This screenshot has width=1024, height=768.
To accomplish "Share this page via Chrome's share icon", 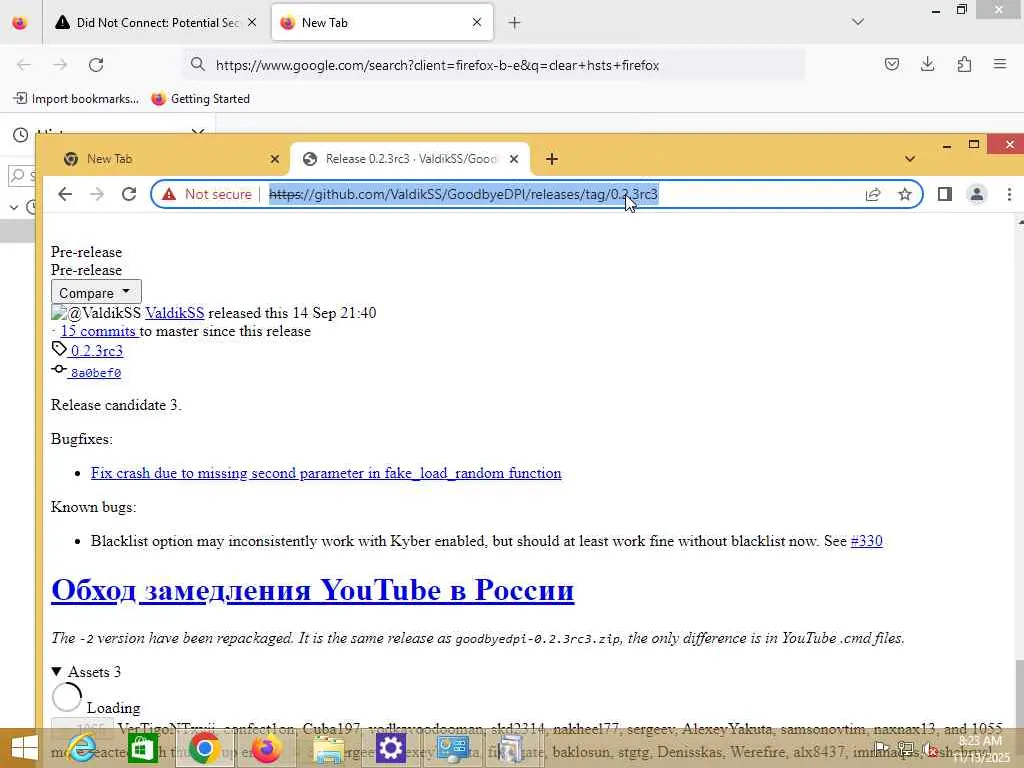I will coord(872,194).
